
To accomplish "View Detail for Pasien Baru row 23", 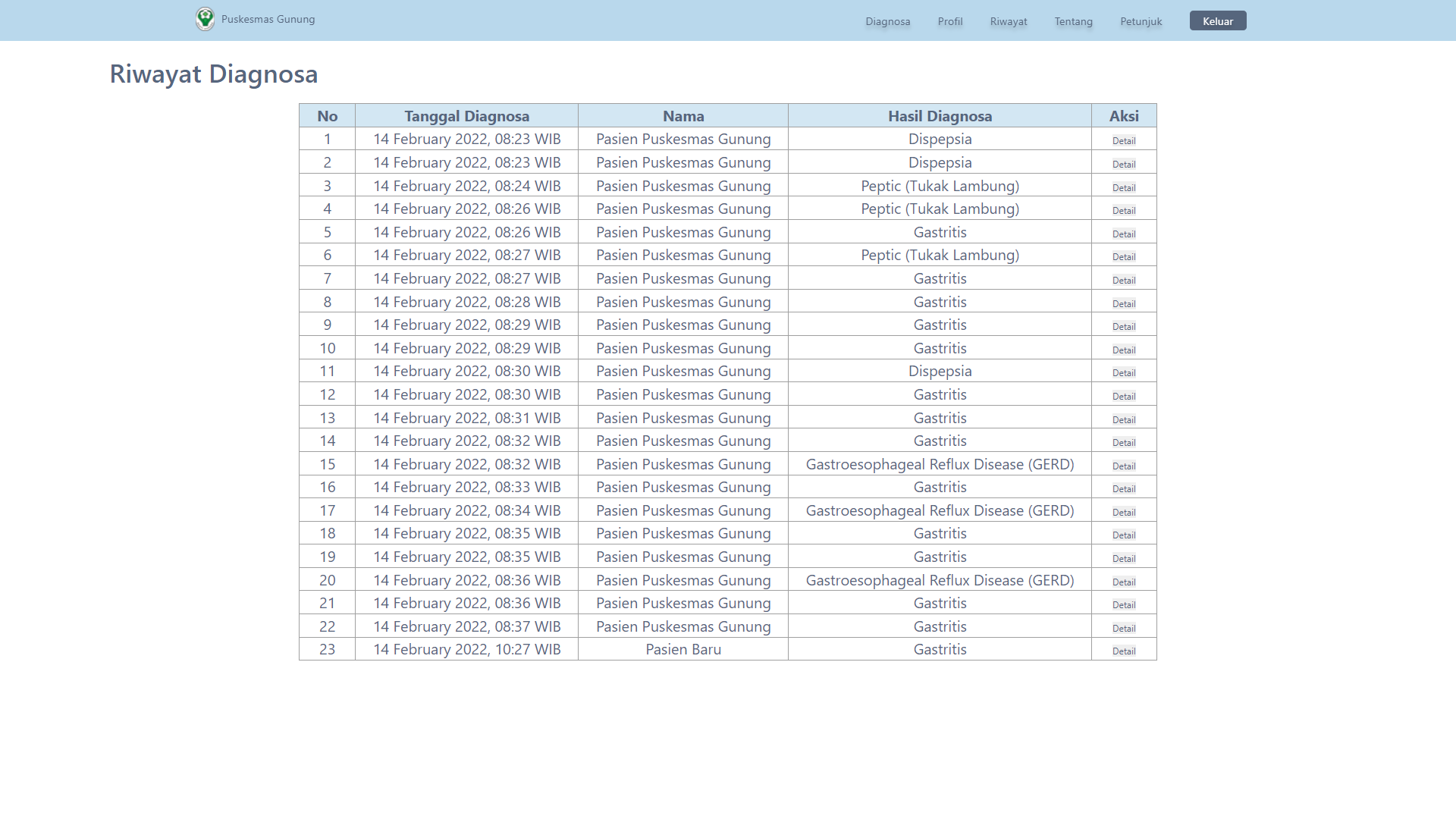I will [x=1123, y=651].
